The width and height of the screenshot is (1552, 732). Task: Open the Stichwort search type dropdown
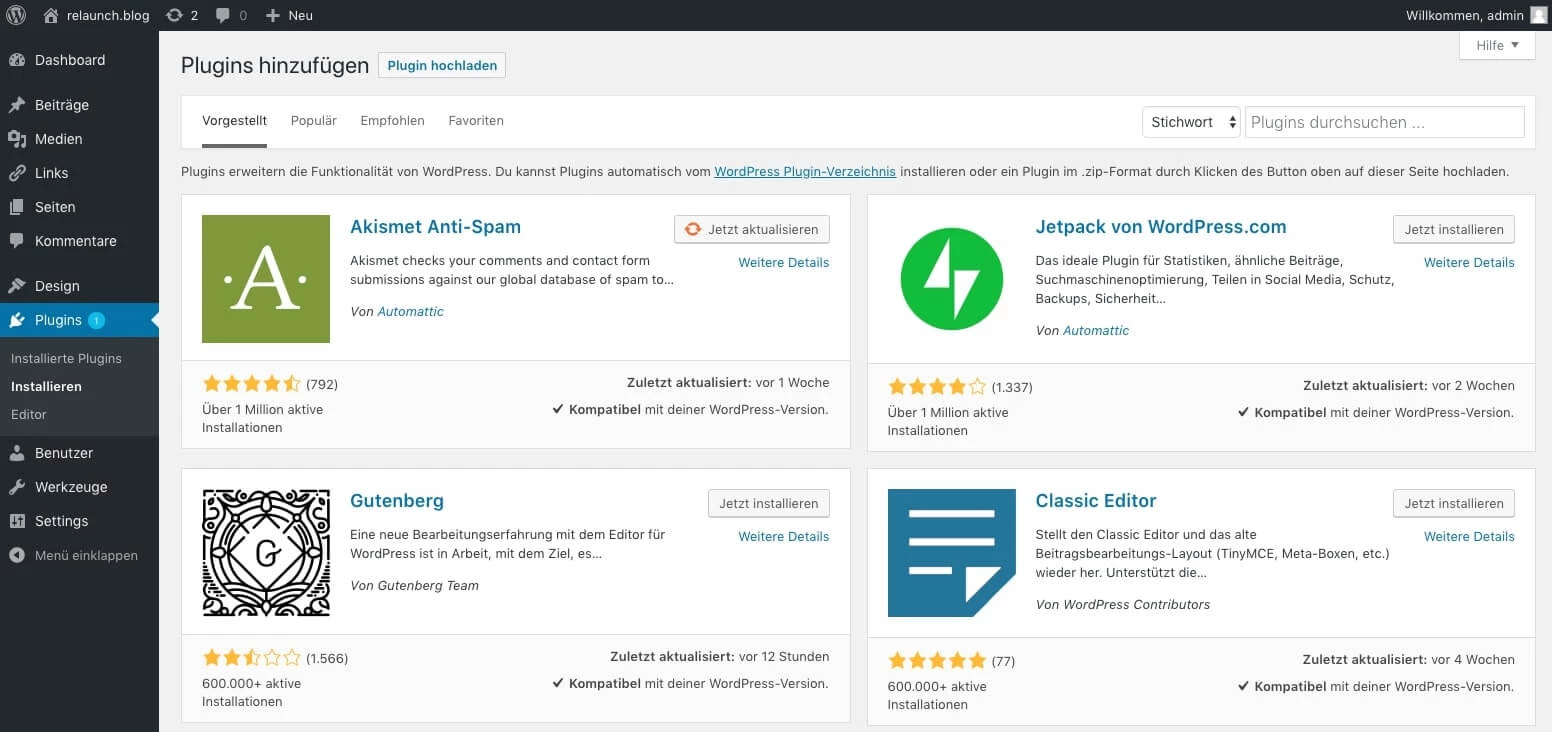click(1191, 122)
